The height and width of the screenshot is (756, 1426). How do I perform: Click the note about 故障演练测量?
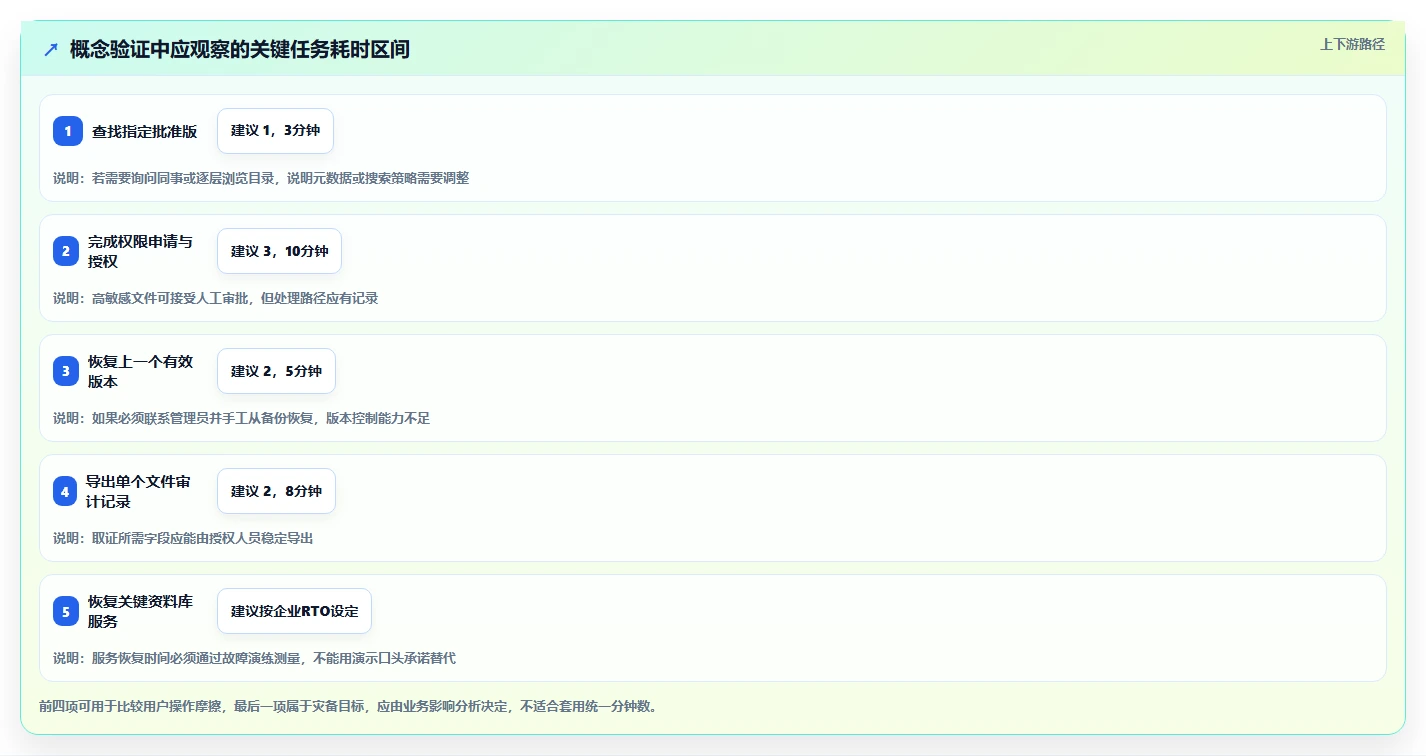coord(254,658)
